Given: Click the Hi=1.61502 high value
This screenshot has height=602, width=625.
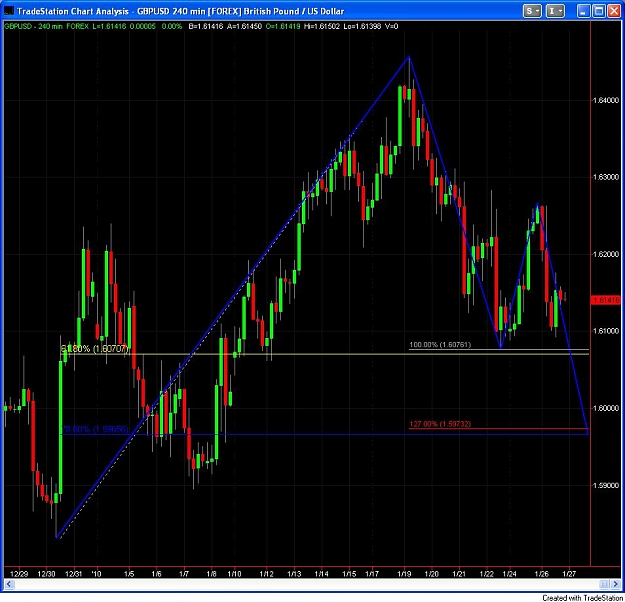Looking at the screenshot, I should (322, 27).
